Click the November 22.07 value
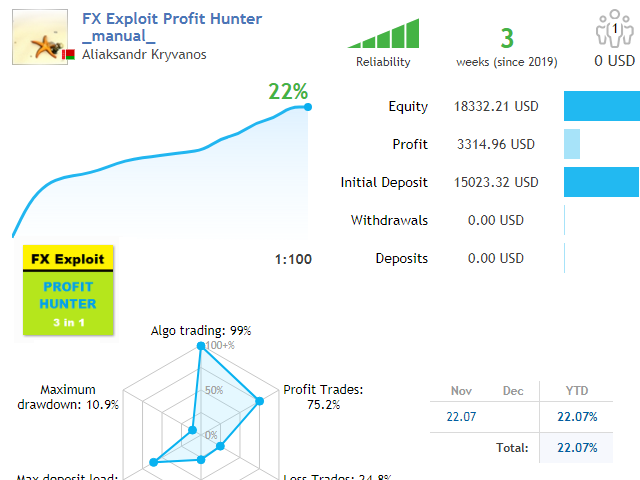 pyautogui.click(x=460, y=419)
